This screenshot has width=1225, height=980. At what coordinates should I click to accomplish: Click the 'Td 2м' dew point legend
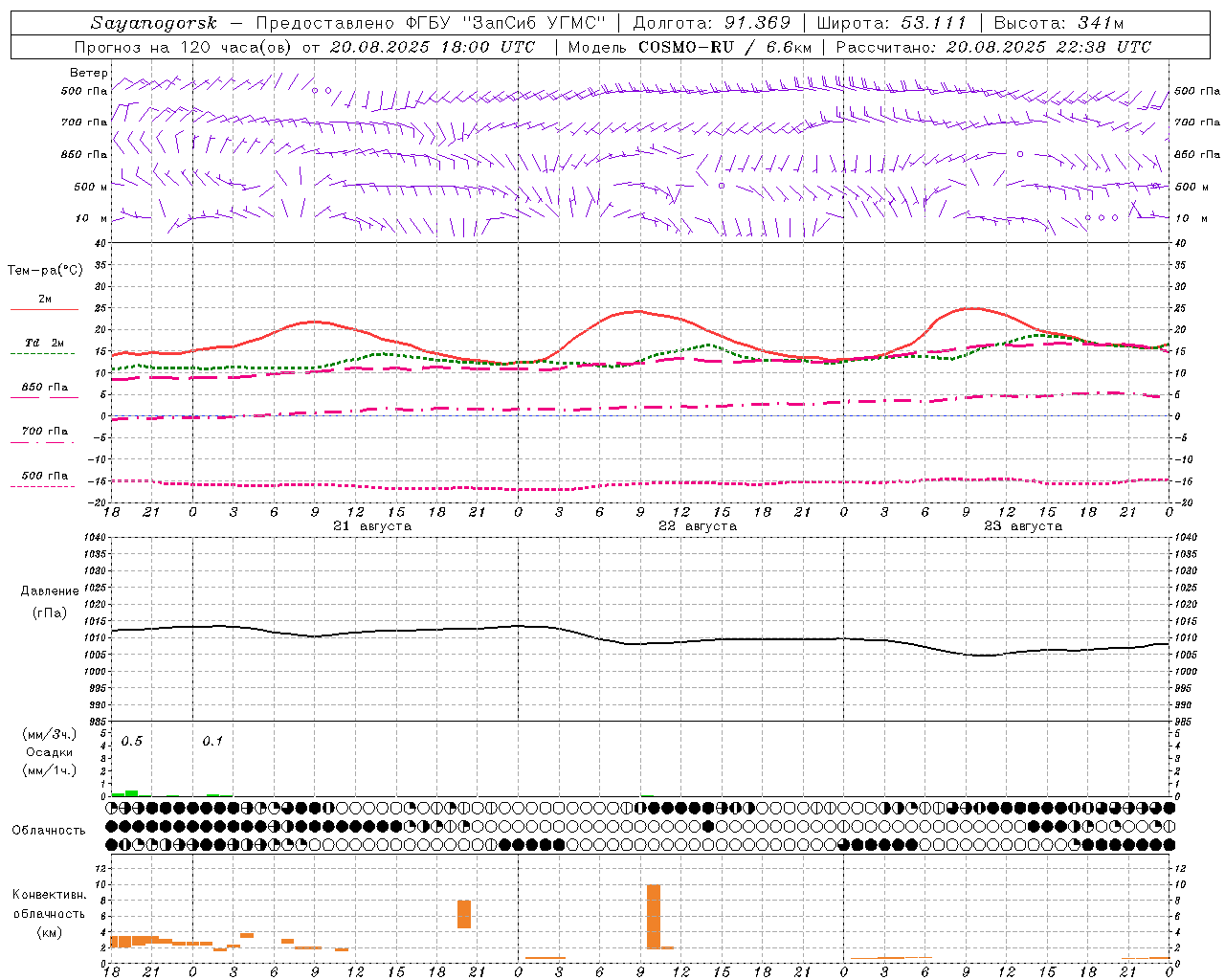pyautogui.click(x=44, y=343)
